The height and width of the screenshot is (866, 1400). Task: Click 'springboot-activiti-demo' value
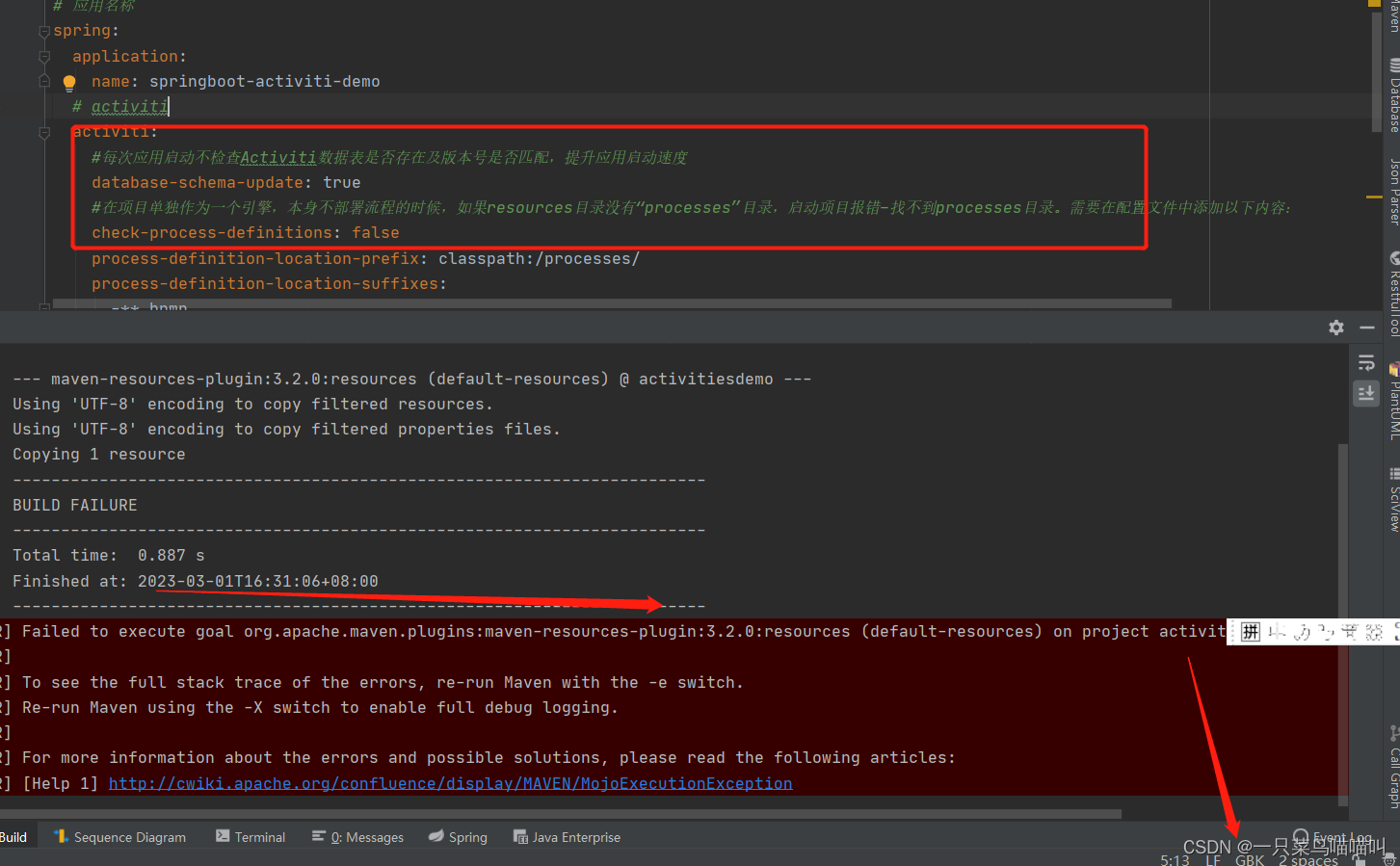(264, 82)
